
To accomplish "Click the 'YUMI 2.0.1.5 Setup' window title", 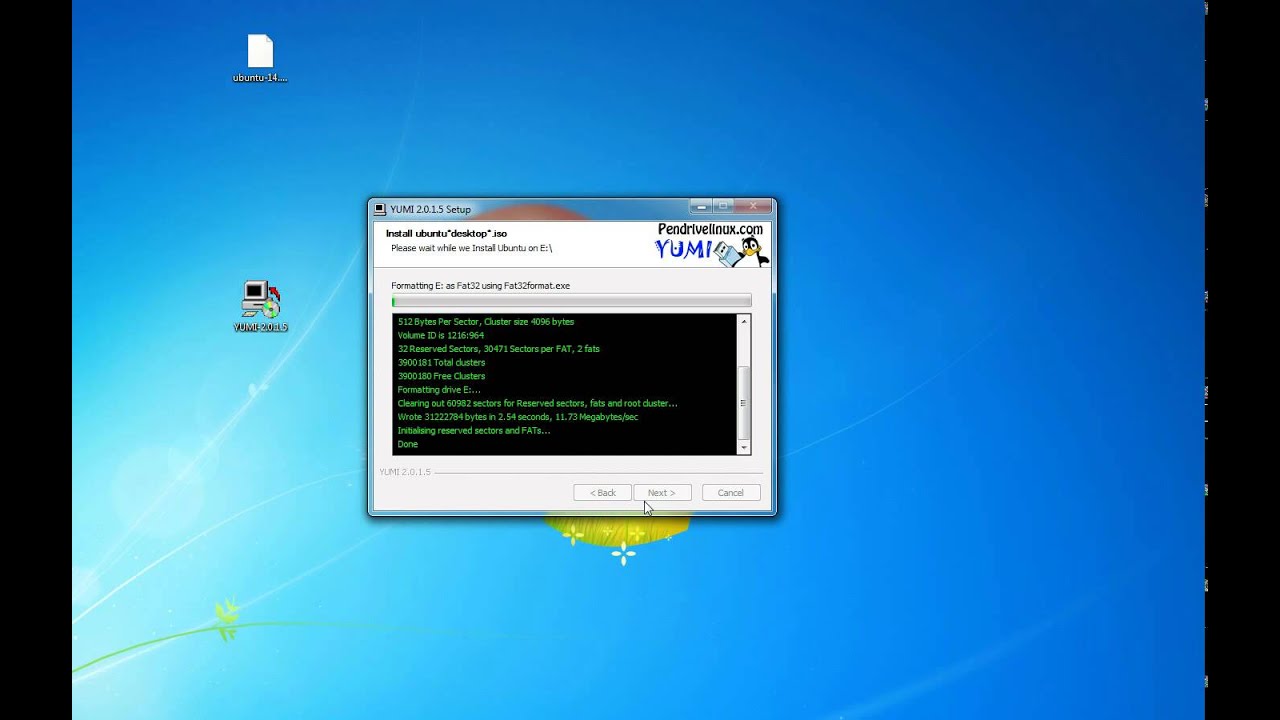I will click(x=430, y=209).
